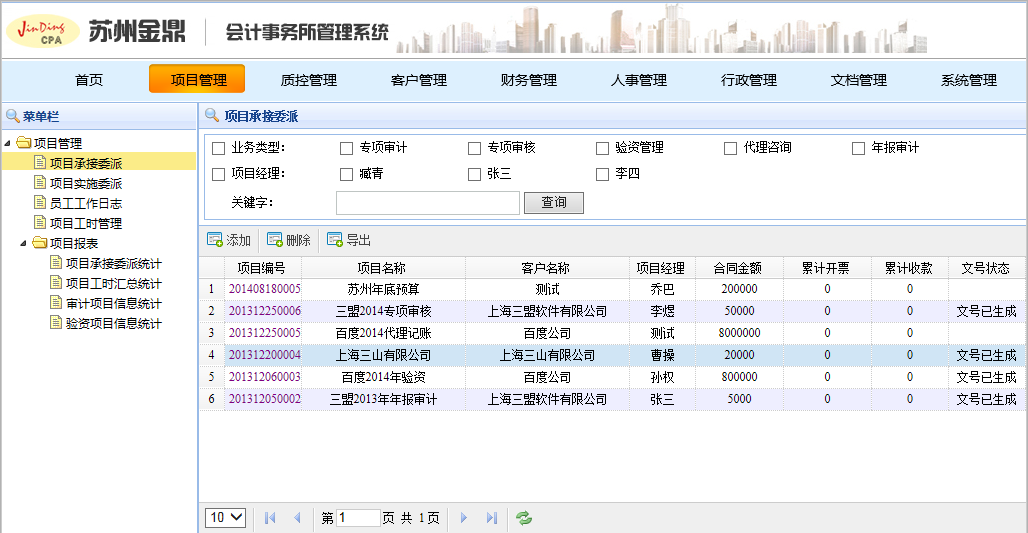
Task: Click the magnifier icon beside 项目承接委派 title
Action: click(212, 115)
